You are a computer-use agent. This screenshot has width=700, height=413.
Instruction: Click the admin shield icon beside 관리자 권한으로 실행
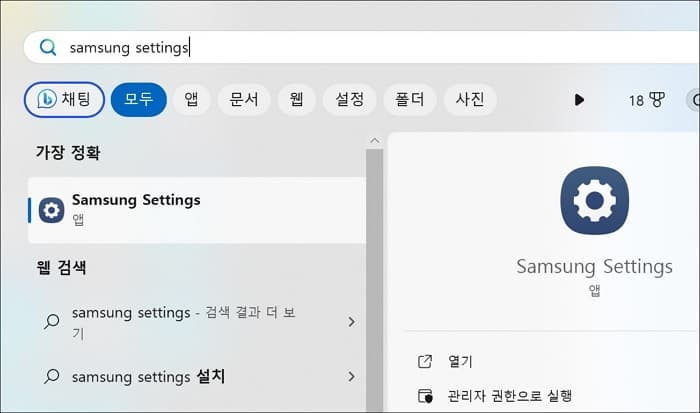(425, 396)
